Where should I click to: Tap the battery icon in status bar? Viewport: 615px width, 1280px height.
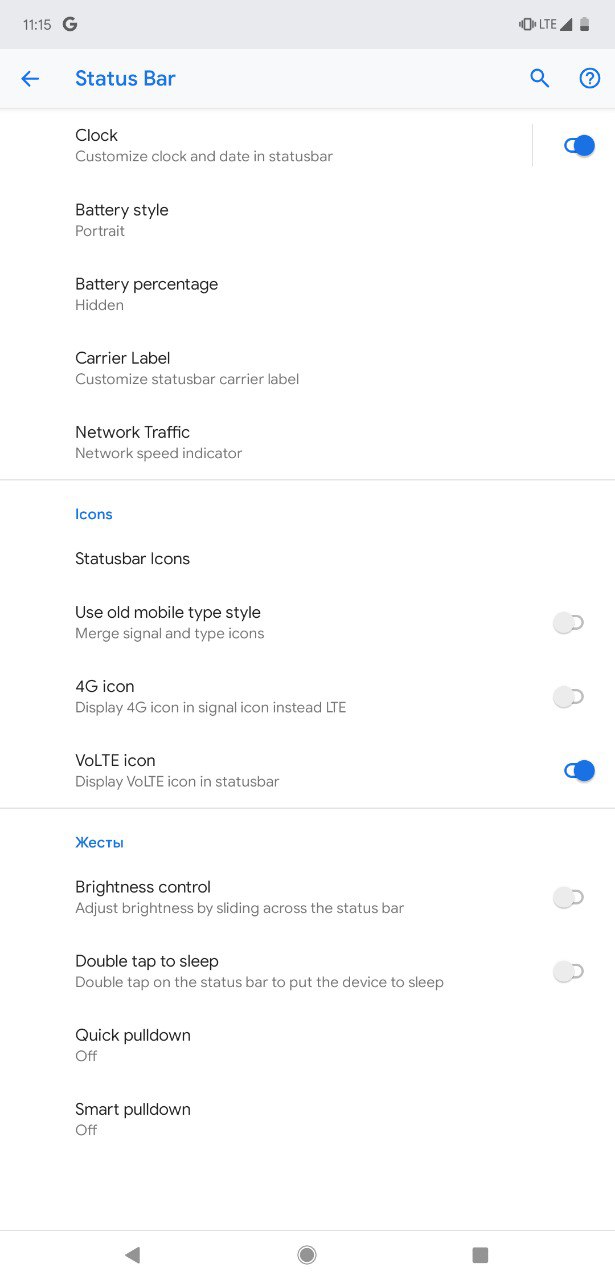click(584, 24)
